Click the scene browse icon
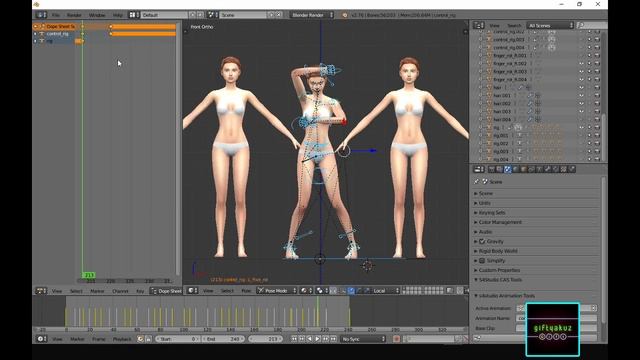The width and height of the screenshot is (640, 360). coord(213,15)
